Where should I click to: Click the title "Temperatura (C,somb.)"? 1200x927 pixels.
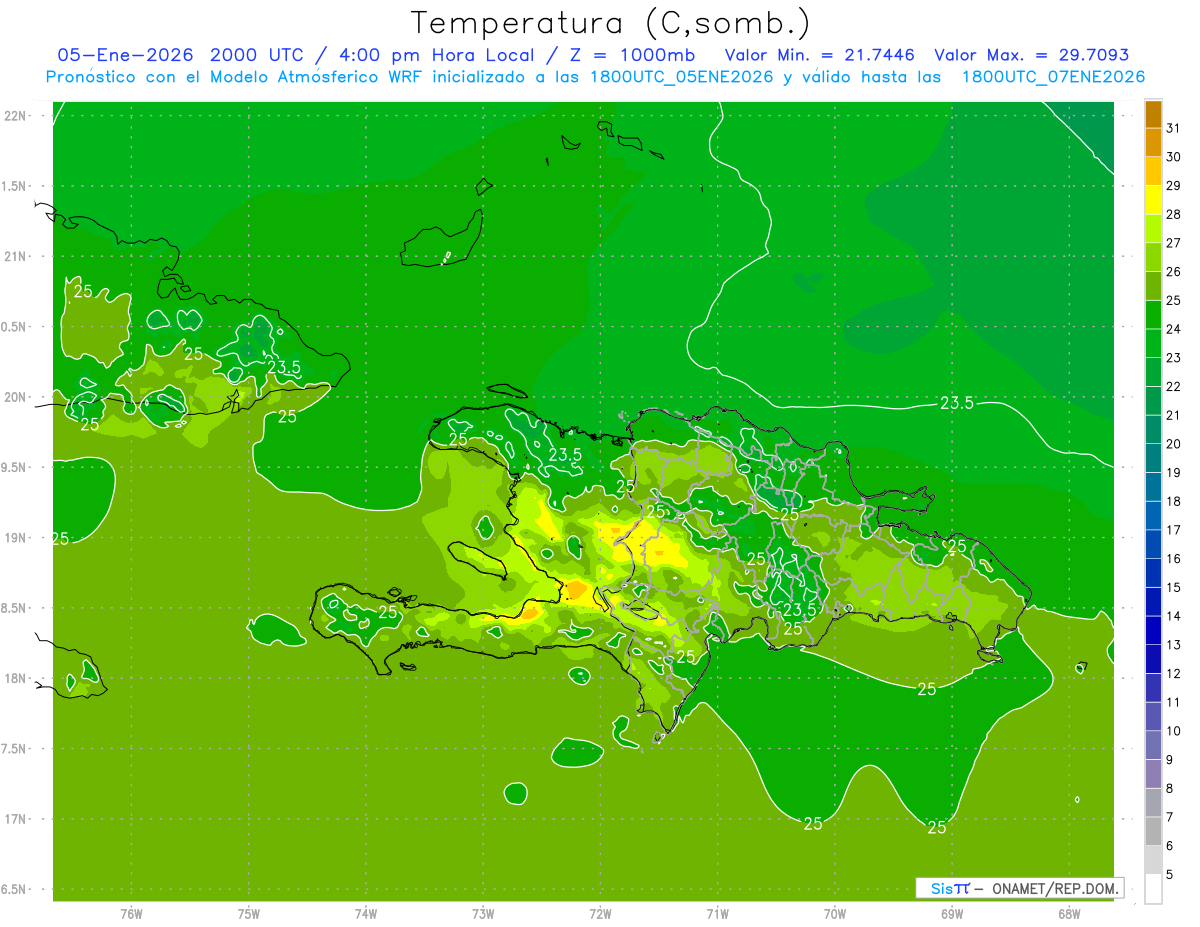(609, 22)
